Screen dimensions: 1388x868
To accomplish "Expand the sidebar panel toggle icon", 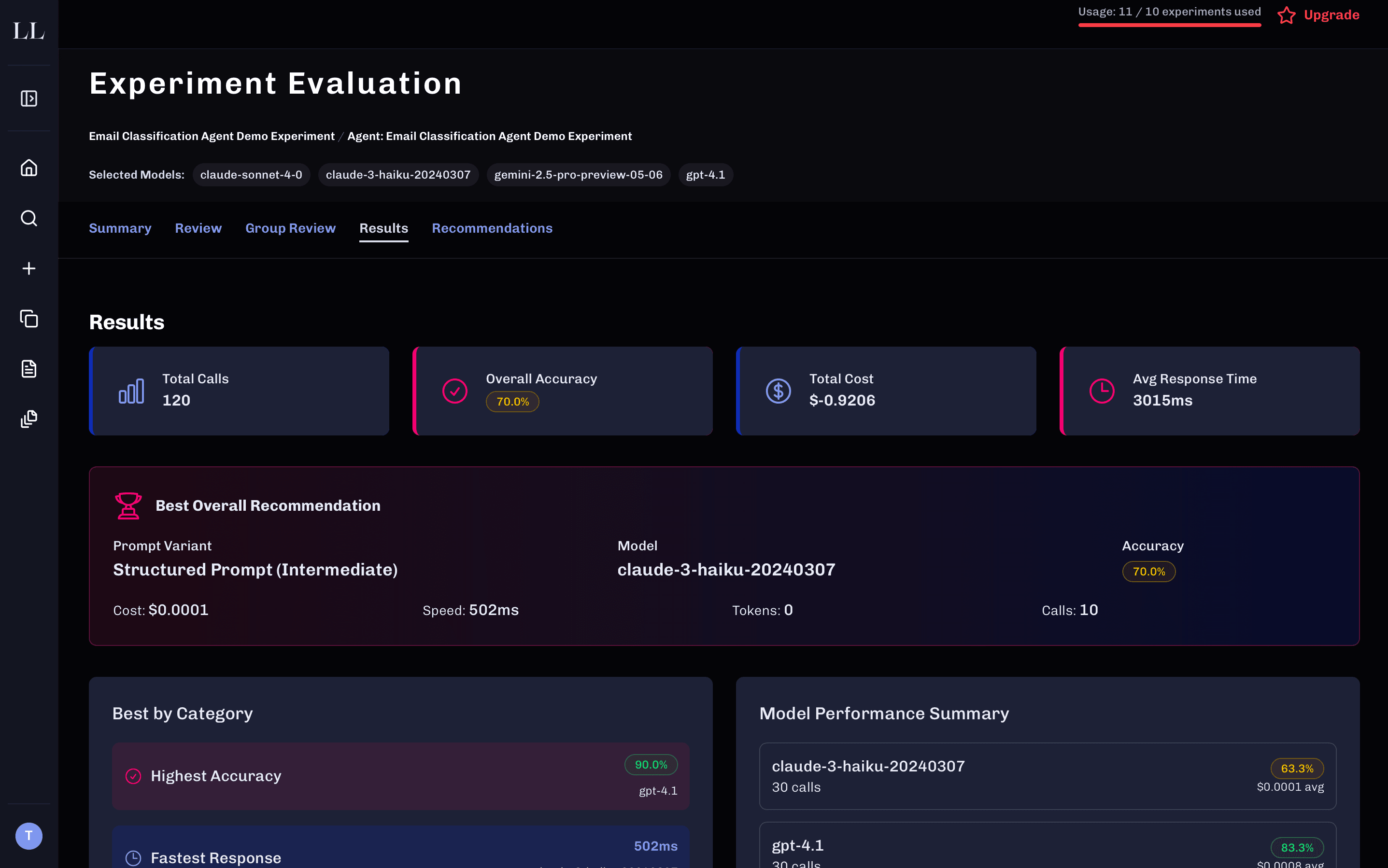I will pos(28,99).
